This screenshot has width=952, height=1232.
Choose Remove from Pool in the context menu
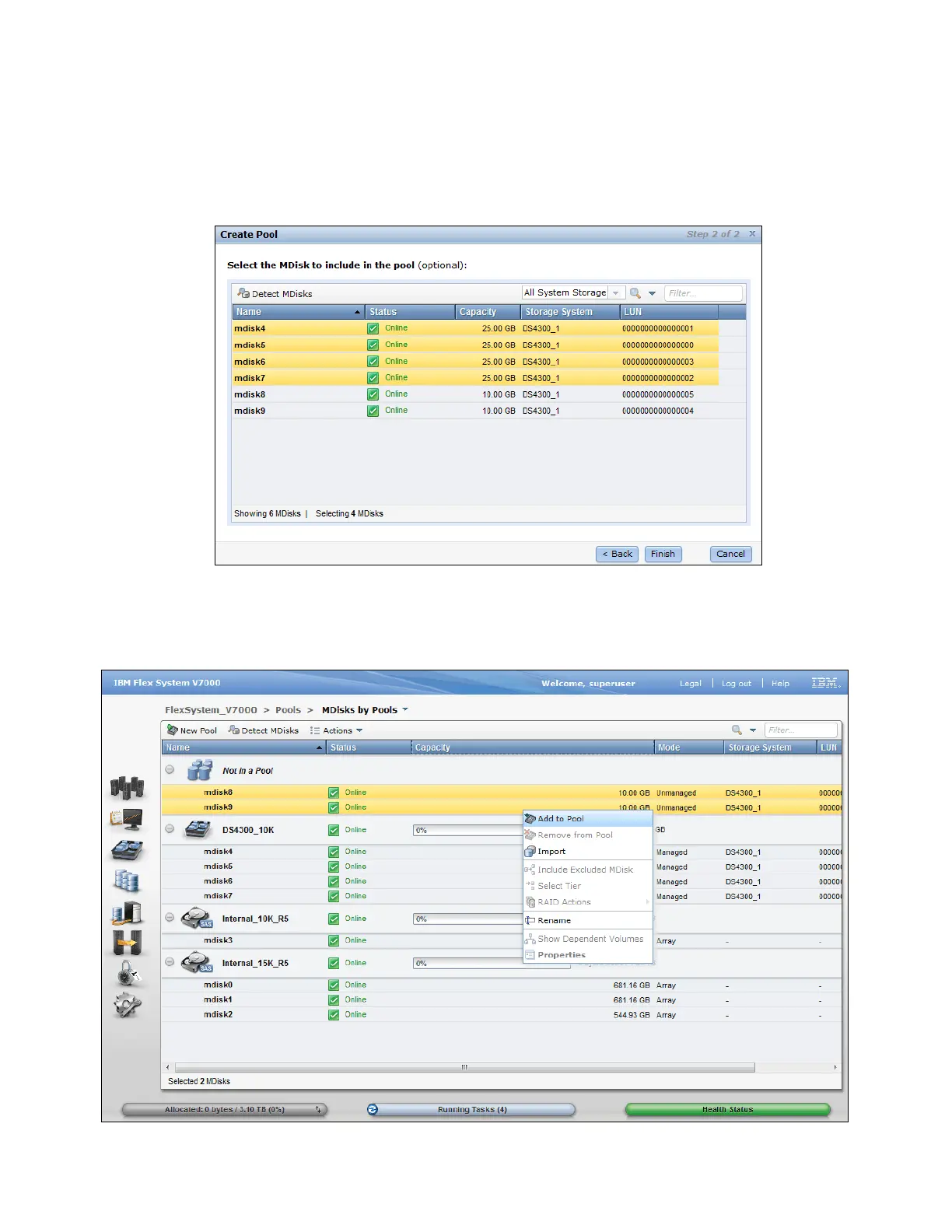click(588, 835)
